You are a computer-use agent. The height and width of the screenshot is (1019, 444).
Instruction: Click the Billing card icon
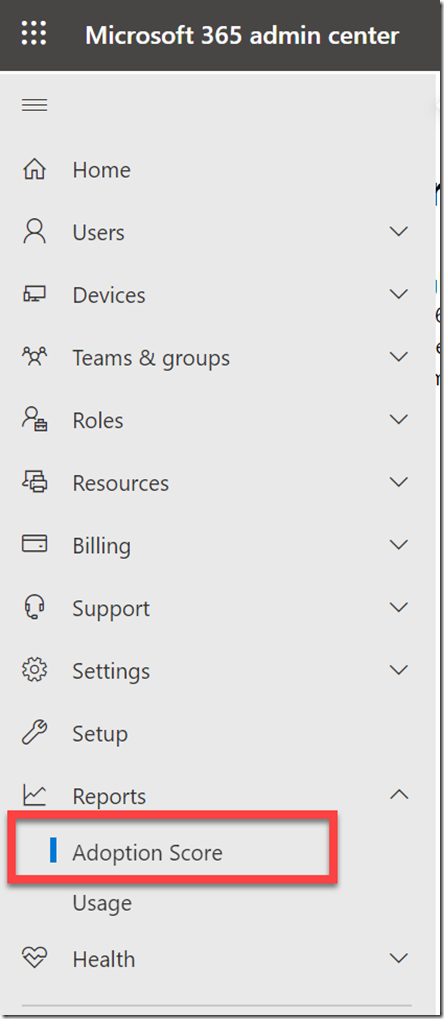coord(34,544)
